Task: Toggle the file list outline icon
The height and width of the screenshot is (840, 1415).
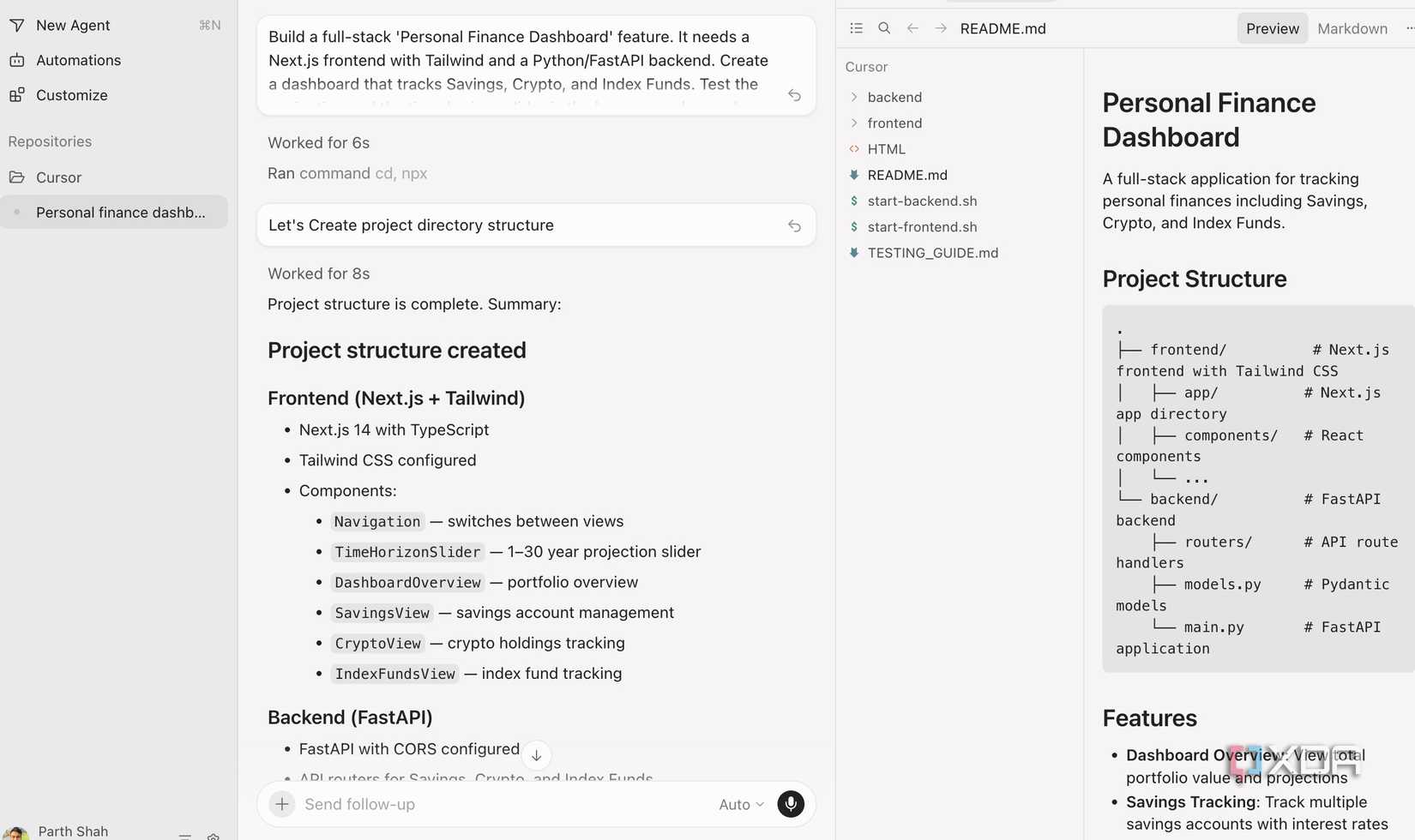Action: tap(856, 28)
